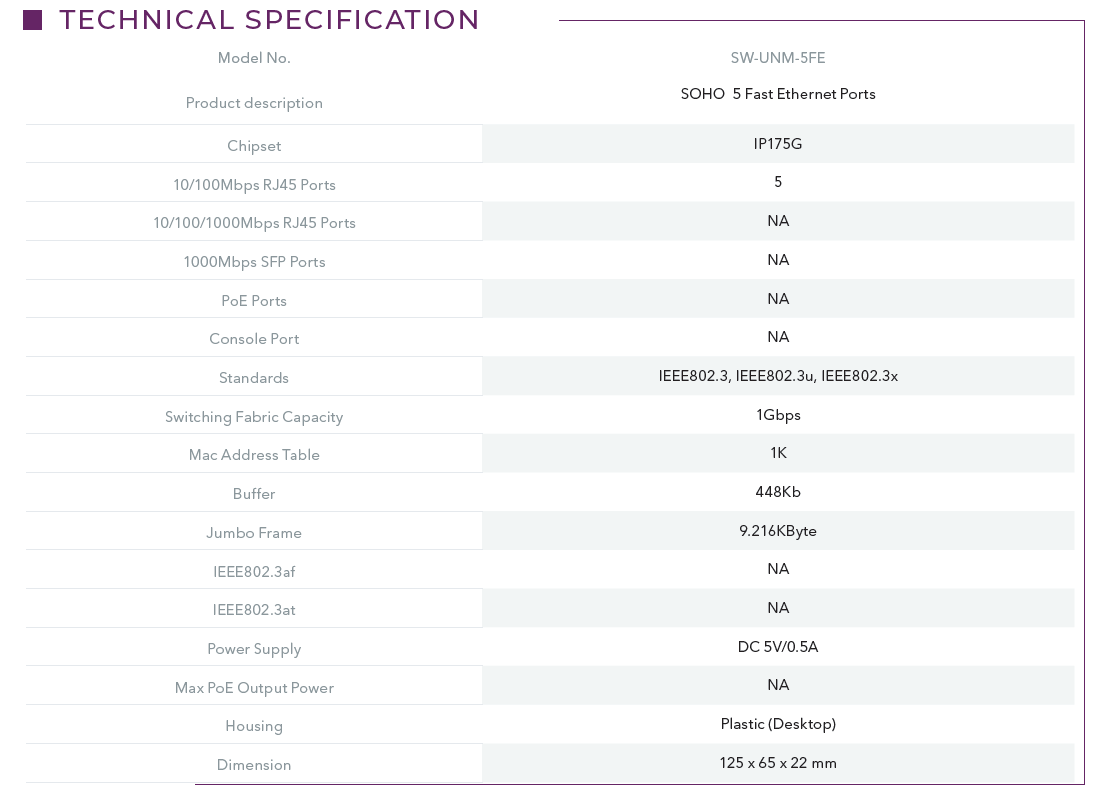Select the SOHO 5 Fast Ethernet Ports description

(x=777, y=94)
